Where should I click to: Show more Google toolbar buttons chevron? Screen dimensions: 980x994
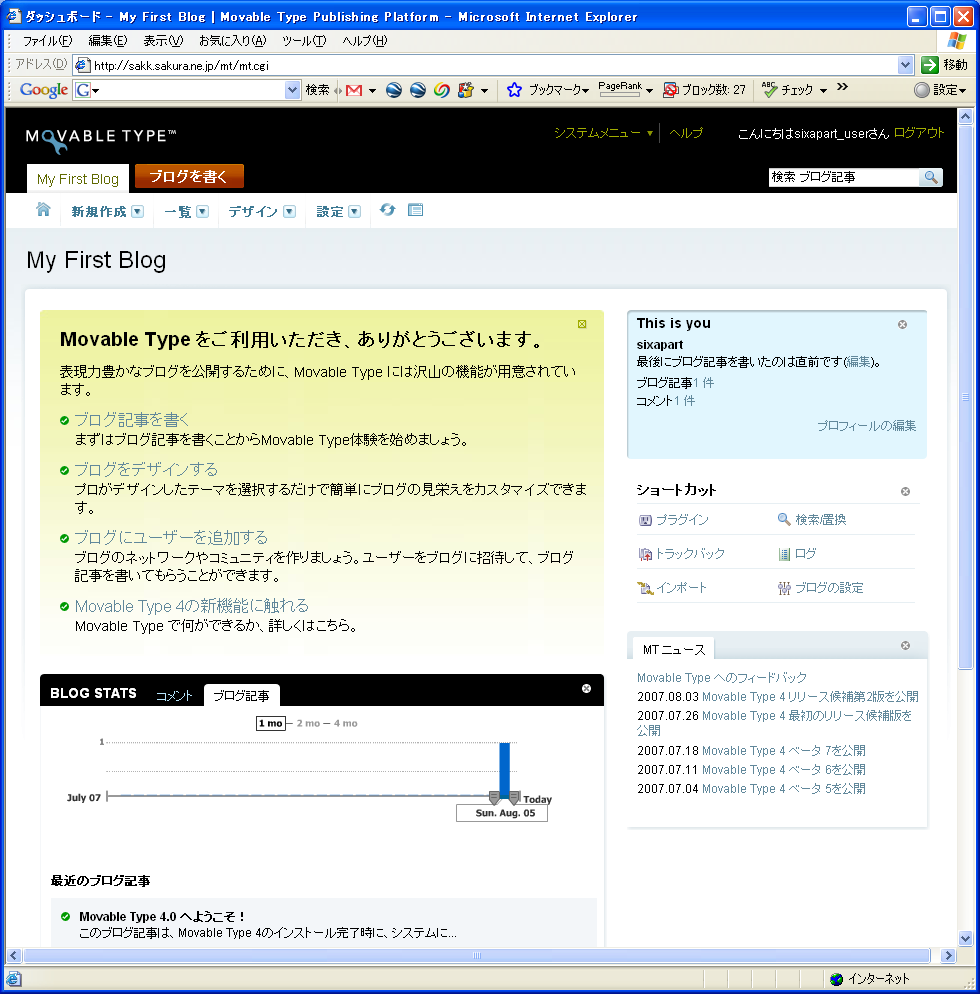(x=842, y=87)
